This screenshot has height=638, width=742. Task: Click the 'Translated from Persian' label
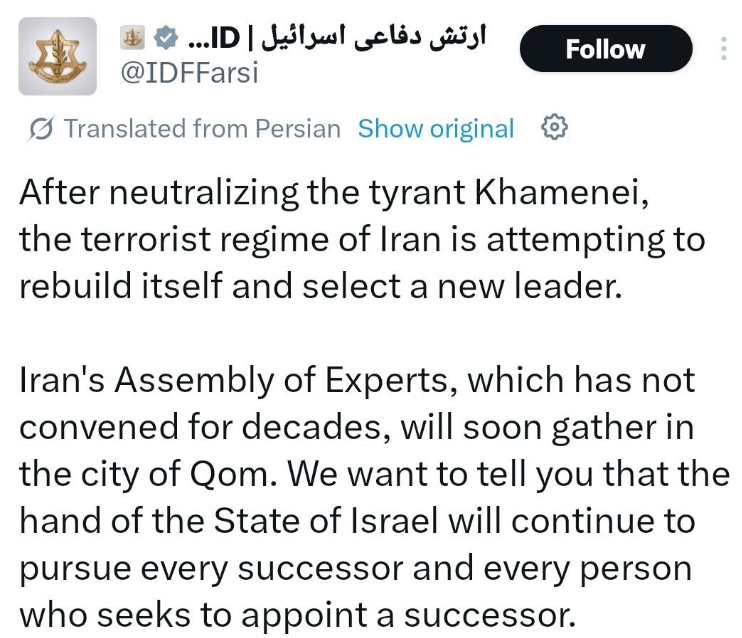click(x=201, y=129)
